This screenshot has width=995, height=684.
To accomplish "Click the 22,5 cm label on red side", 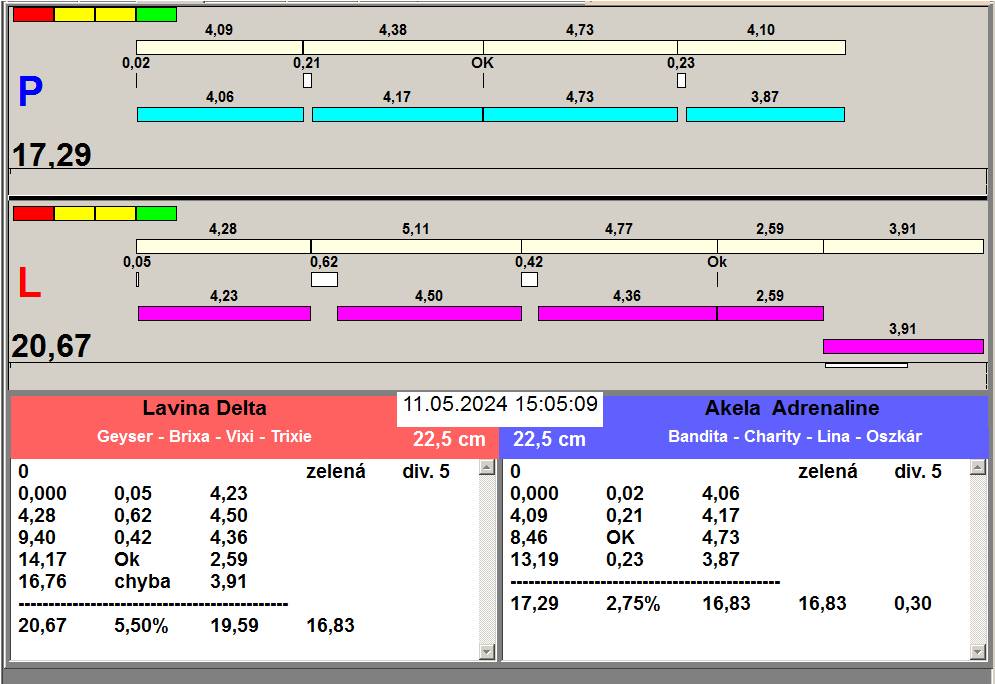I will 449,439.
